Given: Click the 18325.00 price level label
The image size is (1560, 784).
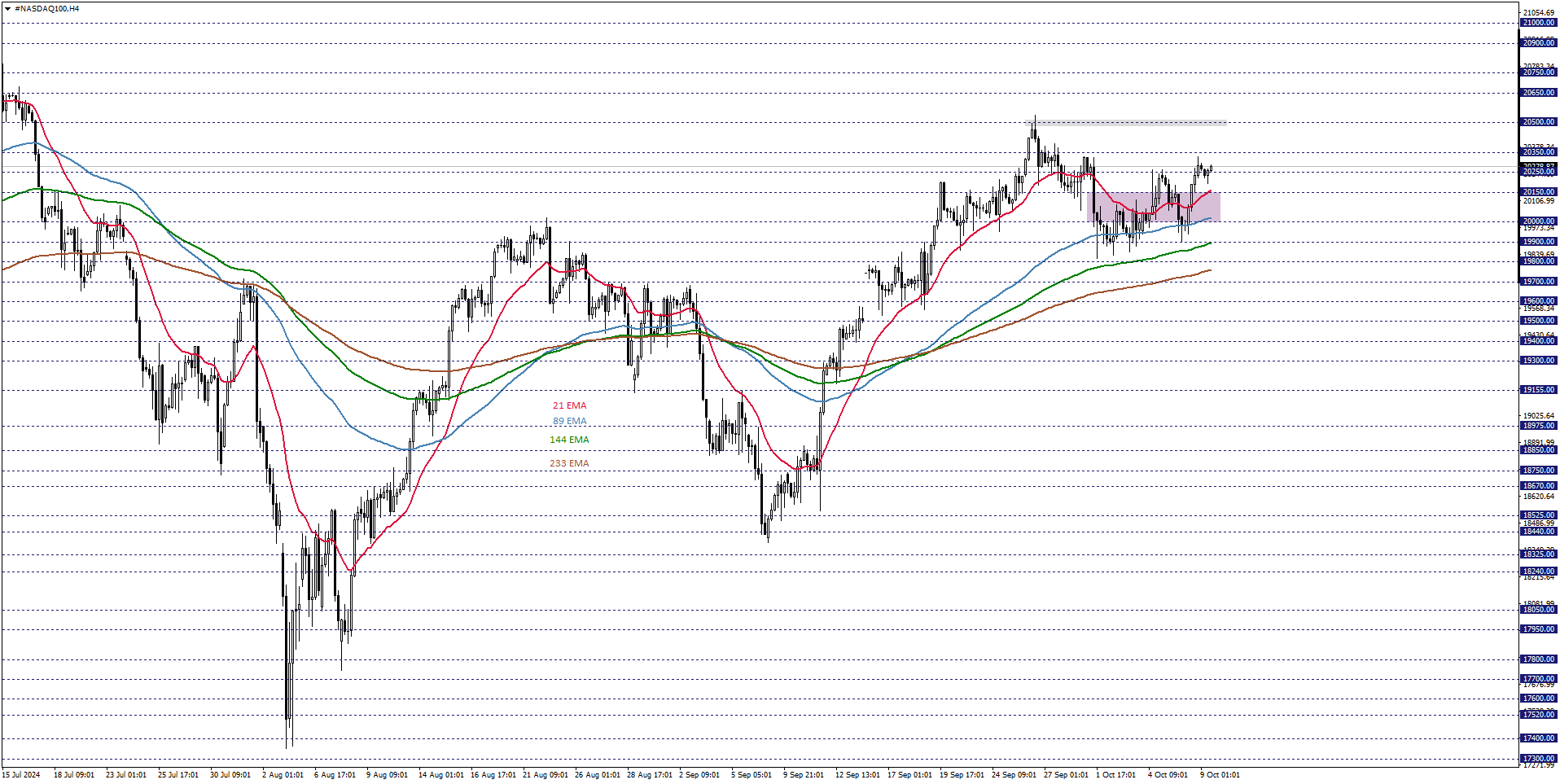Looking at the screenshot, I should click(1539, 554).
